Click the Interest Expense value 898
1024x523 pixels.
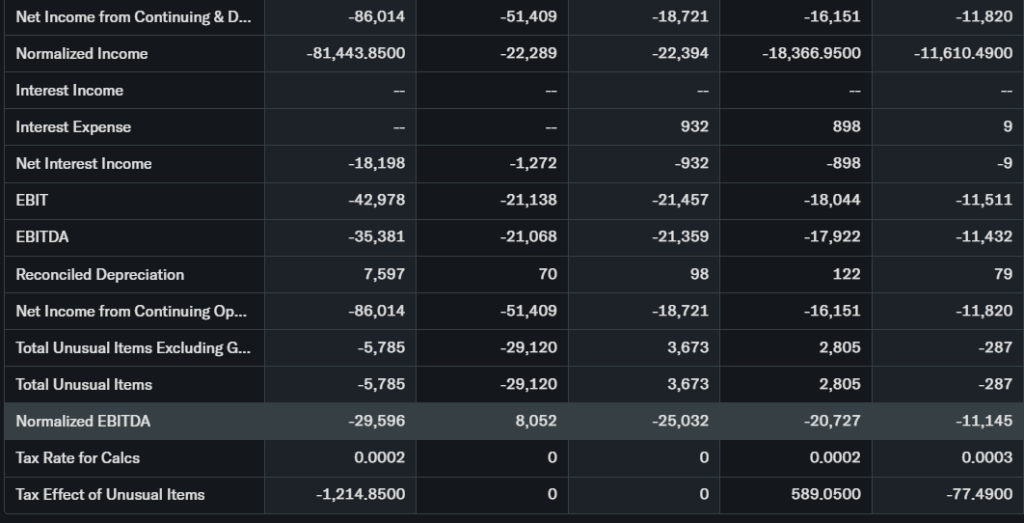click(846, 127)
